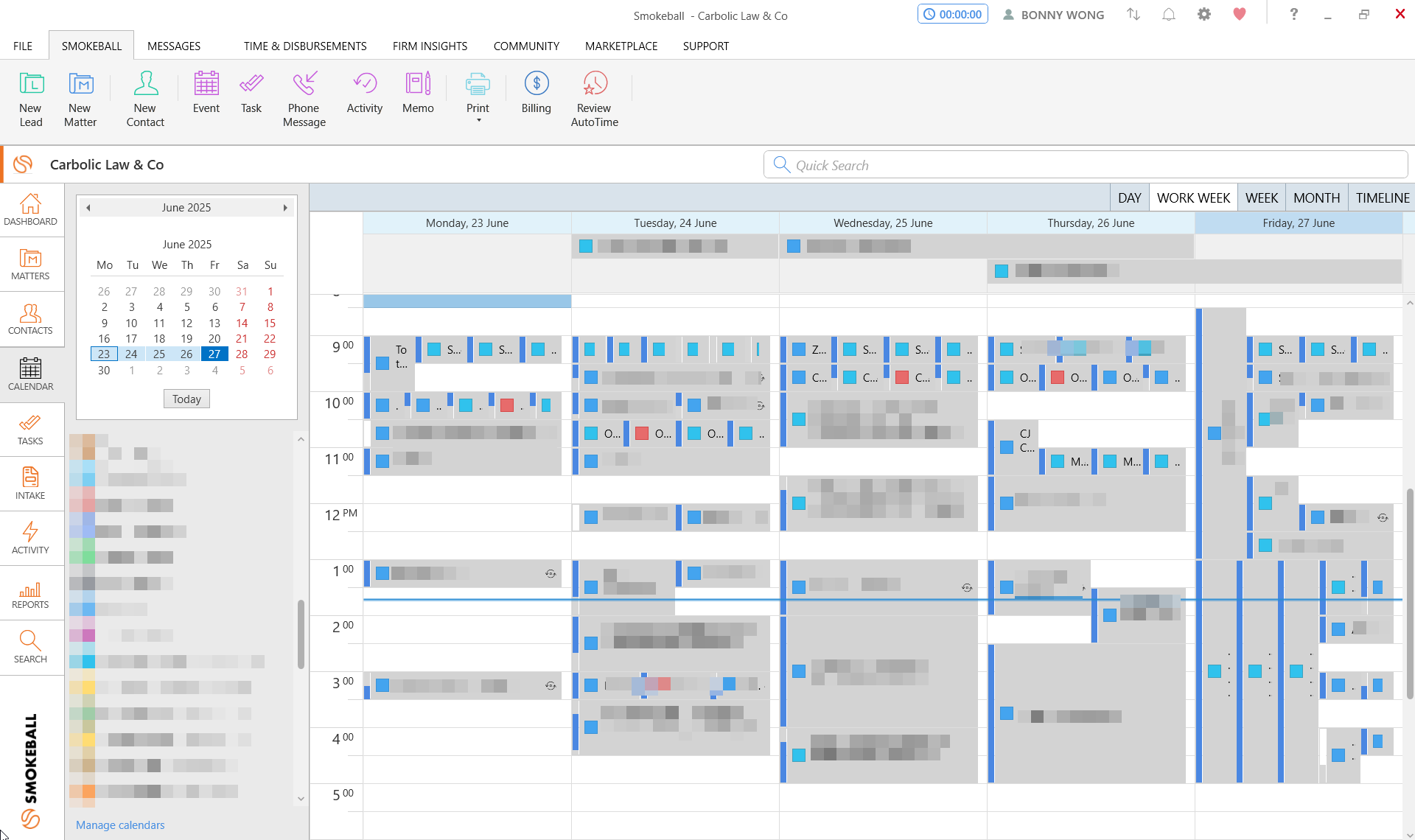Create a new Memo
1415x840 pixels.
[418, 93]
